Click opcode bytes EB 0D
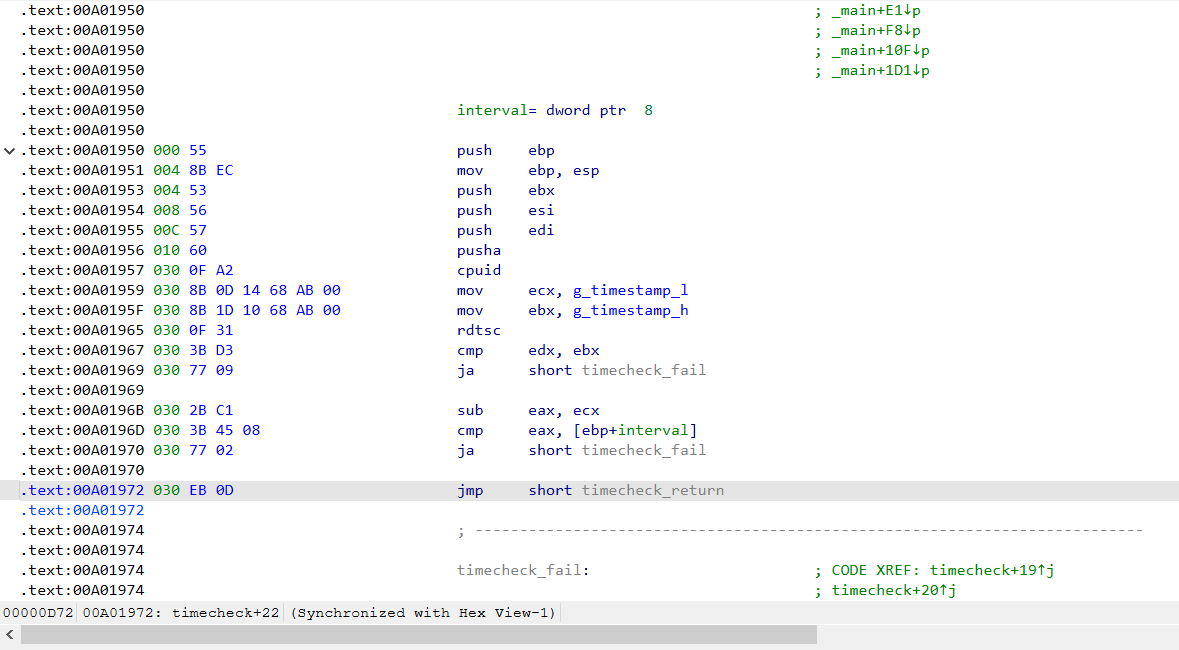Screen dimensions: 1179x650 pos(211,491)
